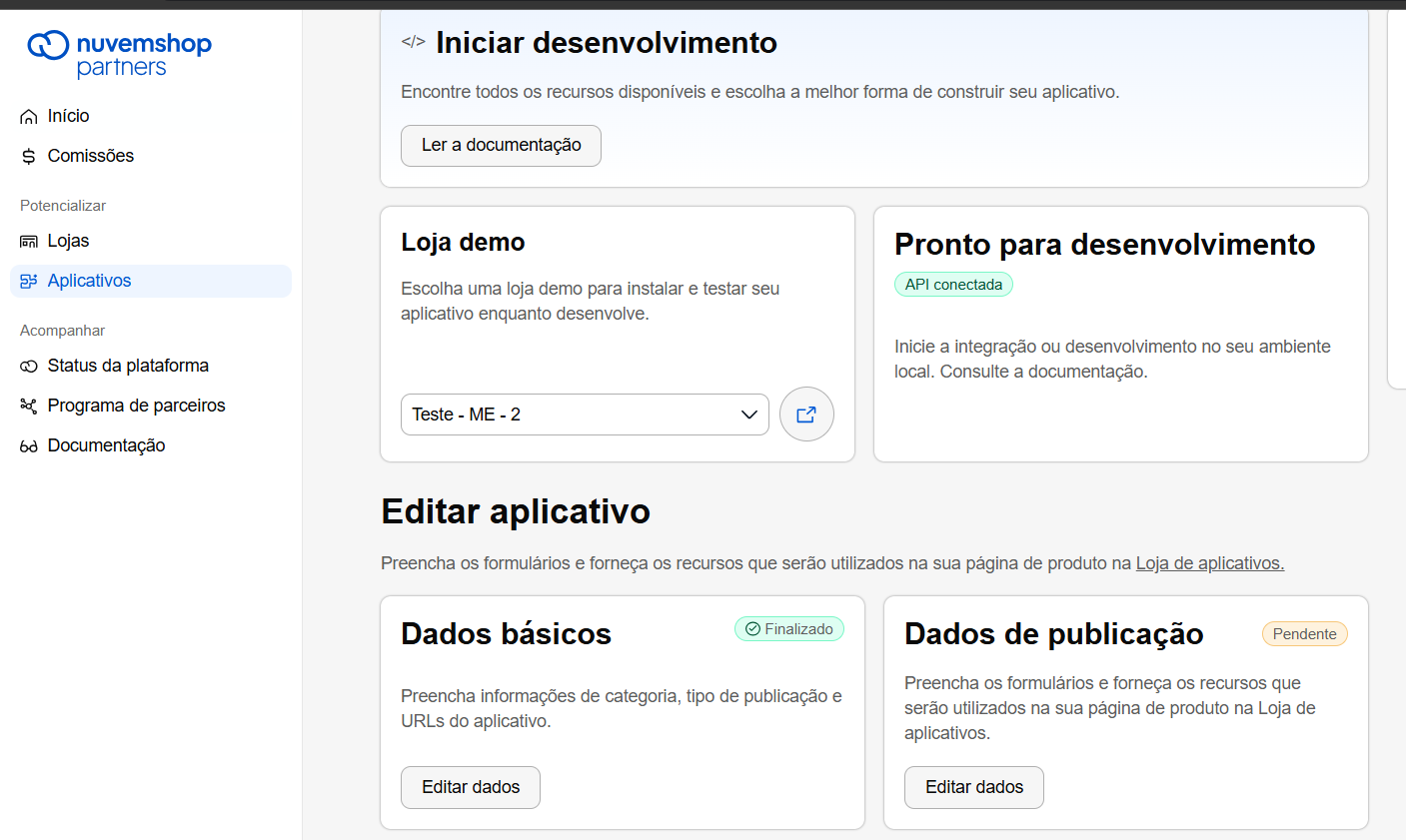Click the API conectada badge
The height and width of the screenshot is (840, 1406).
click(x=953, y=285)
